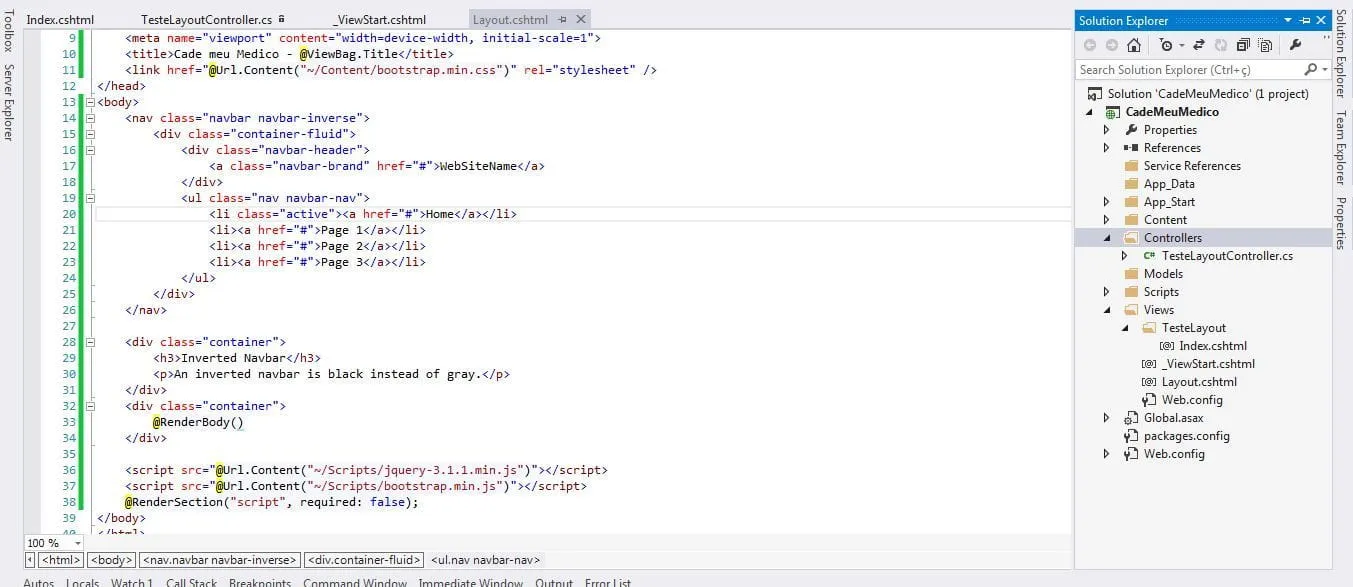The image size is (1353, 587).
Task: Expand the Scripts folder
Action: click(x=1106, y=292)
